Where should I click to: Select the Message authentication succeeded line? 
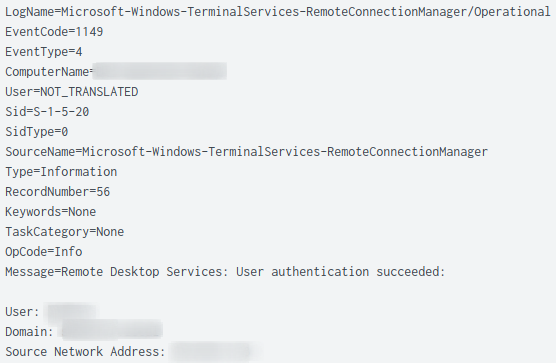pyautogui.click(x=225, y=272)
